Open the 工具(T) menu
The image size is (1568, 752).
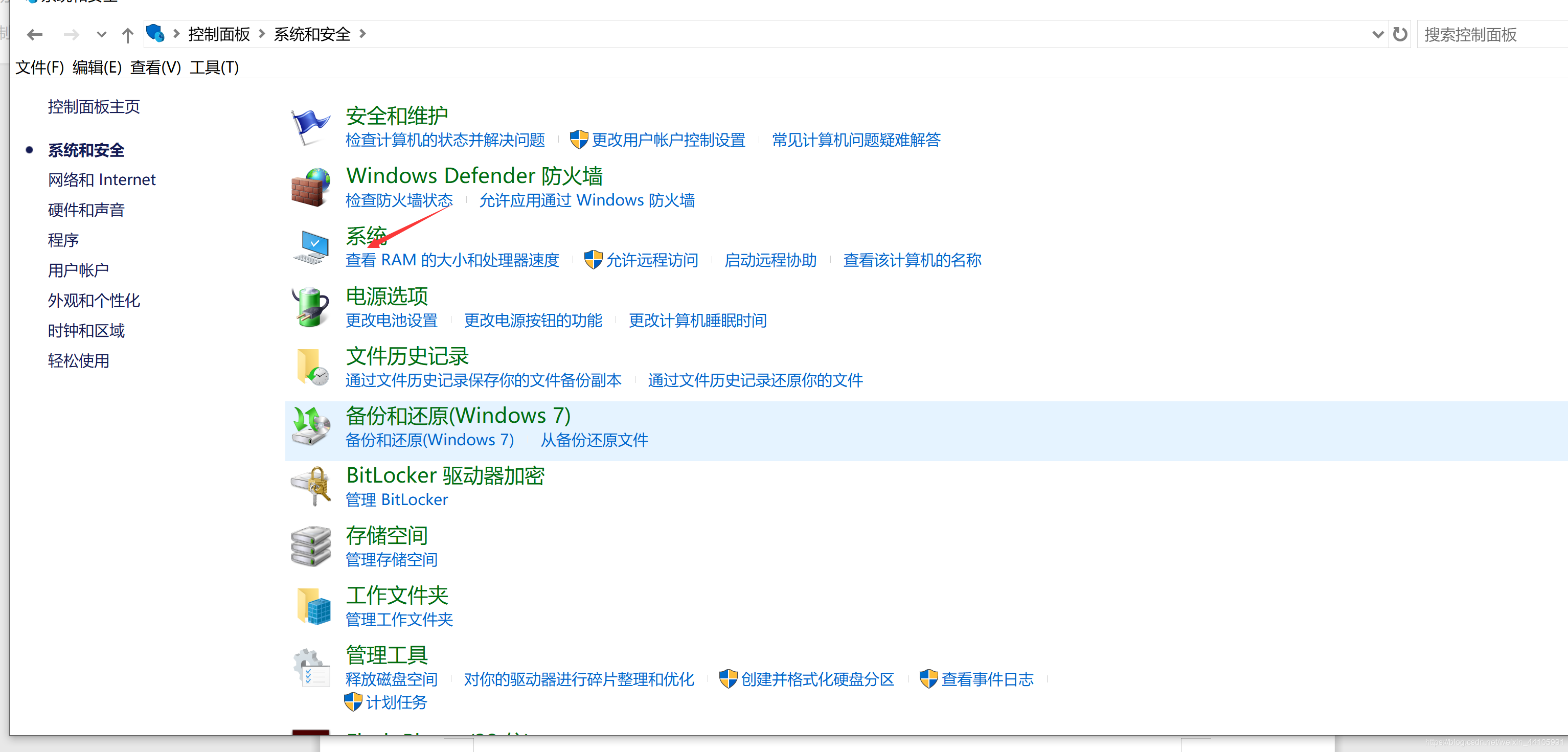(214, 67)
